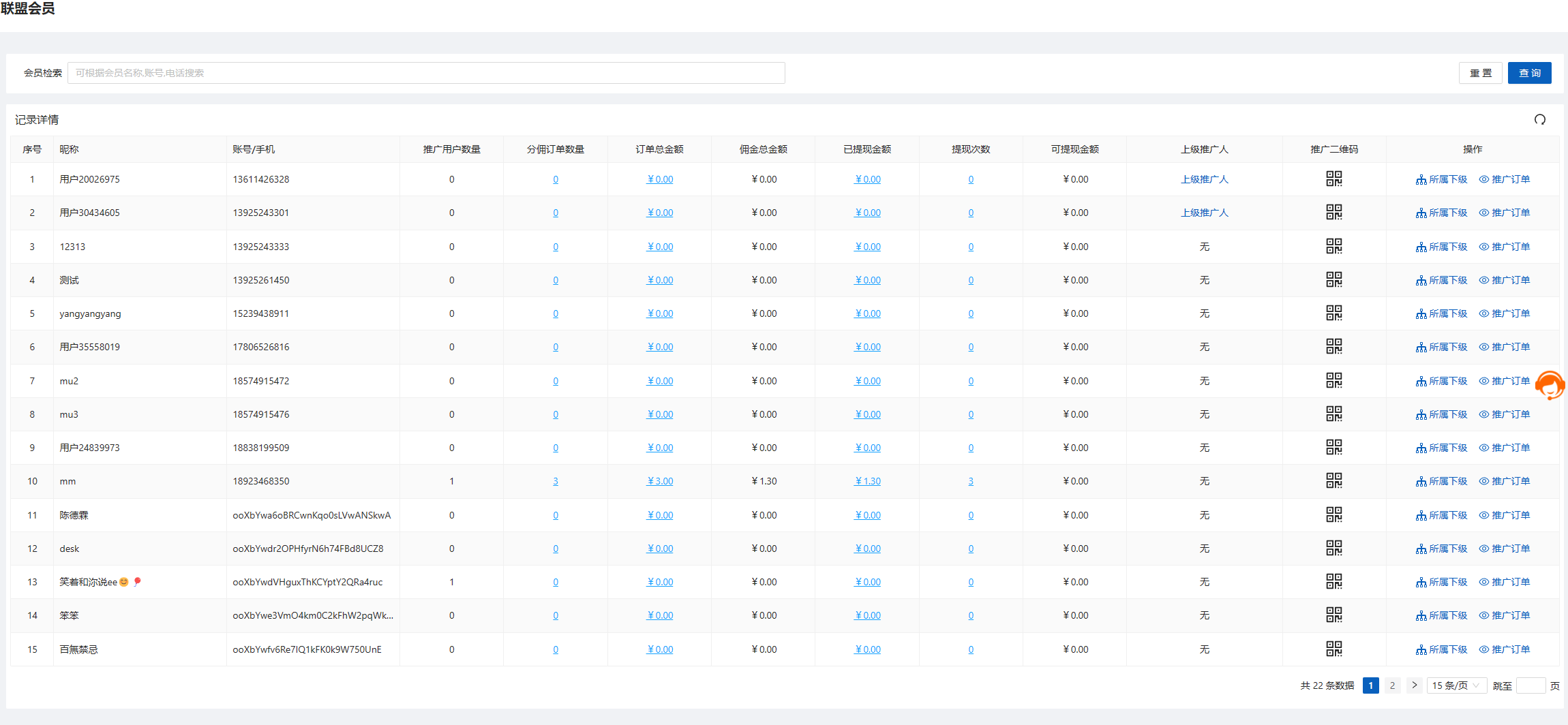Open QR code for 用户20026975
The height and width of the screenshot is (725, 1568).
1333,179
